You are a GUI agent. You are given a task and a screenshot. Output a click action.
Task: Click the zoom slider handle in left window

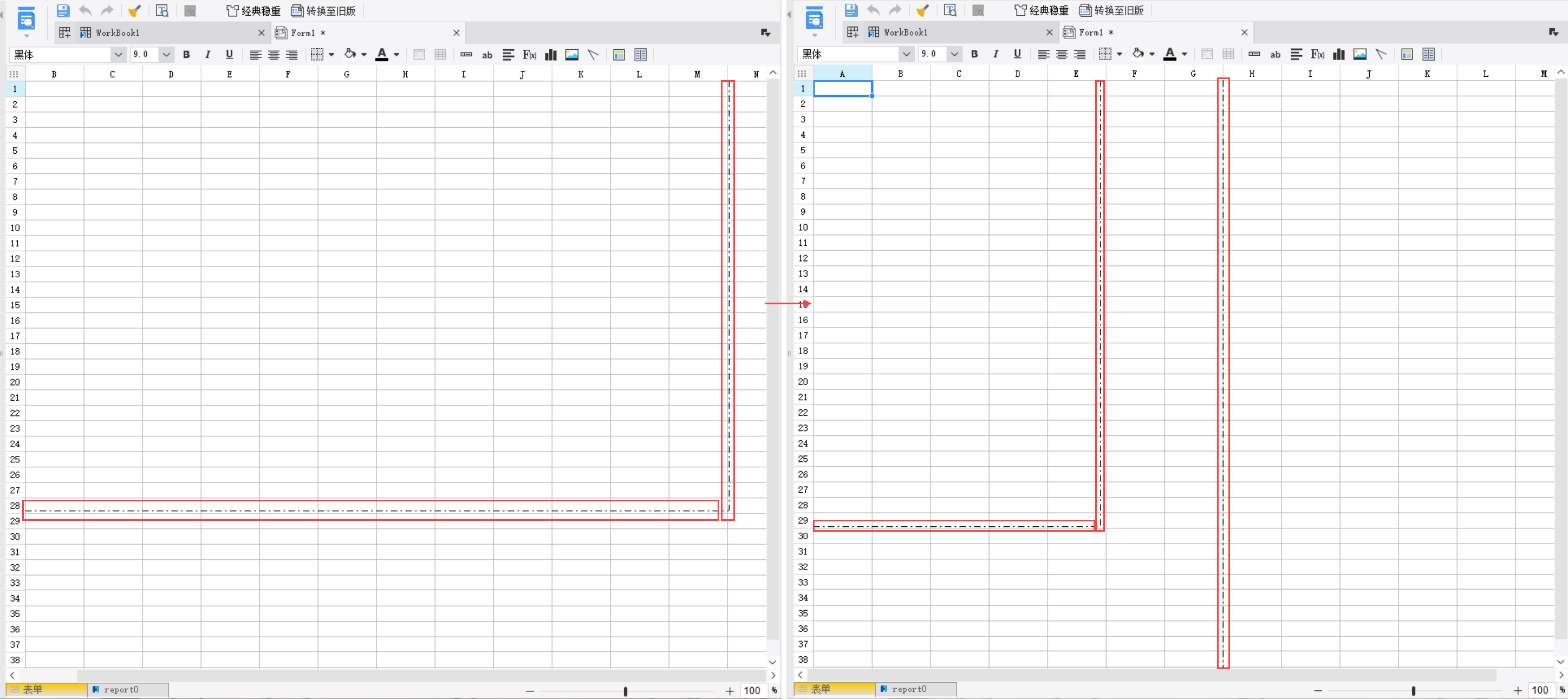[x=626, y=691]
